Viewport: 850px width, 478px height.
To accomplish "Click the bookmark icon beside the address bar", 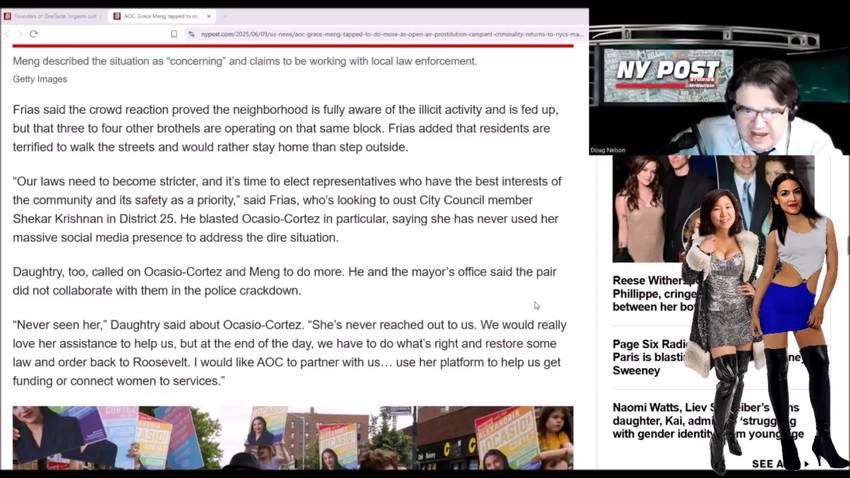I will tap(174, 34).
